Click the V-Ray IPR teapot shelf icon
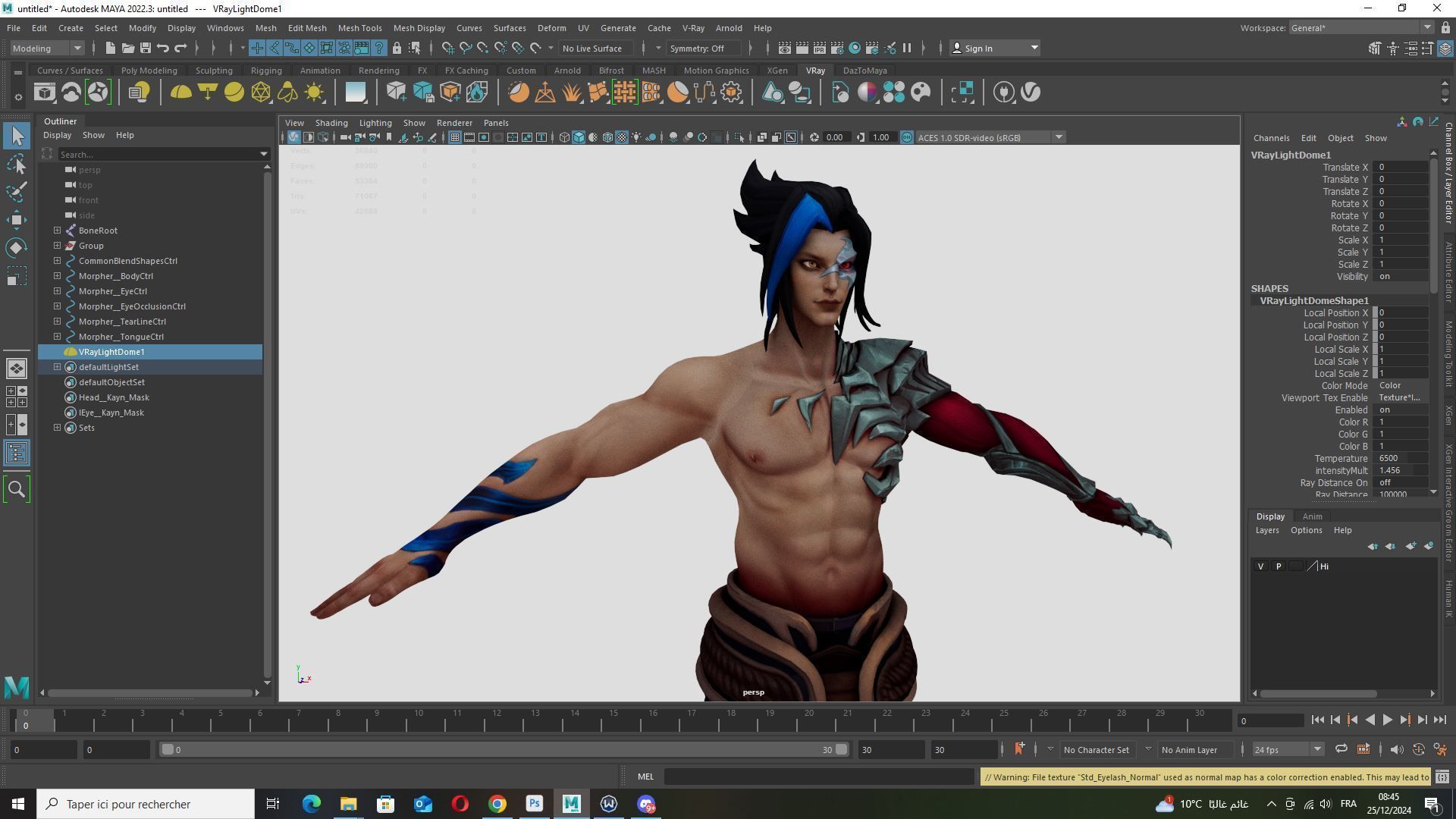 [x=71, y=93]
